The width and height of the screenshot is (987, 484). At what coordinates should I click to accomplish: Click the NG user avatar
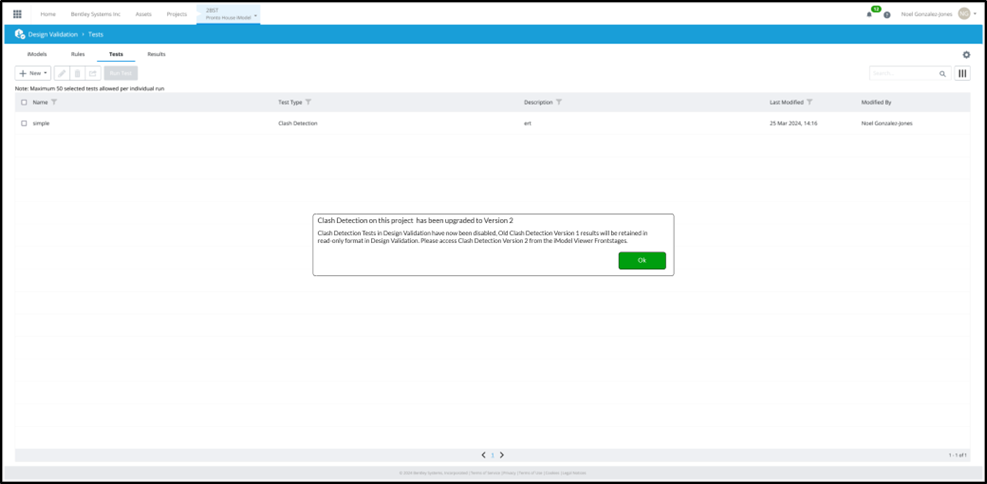[964, 14]
